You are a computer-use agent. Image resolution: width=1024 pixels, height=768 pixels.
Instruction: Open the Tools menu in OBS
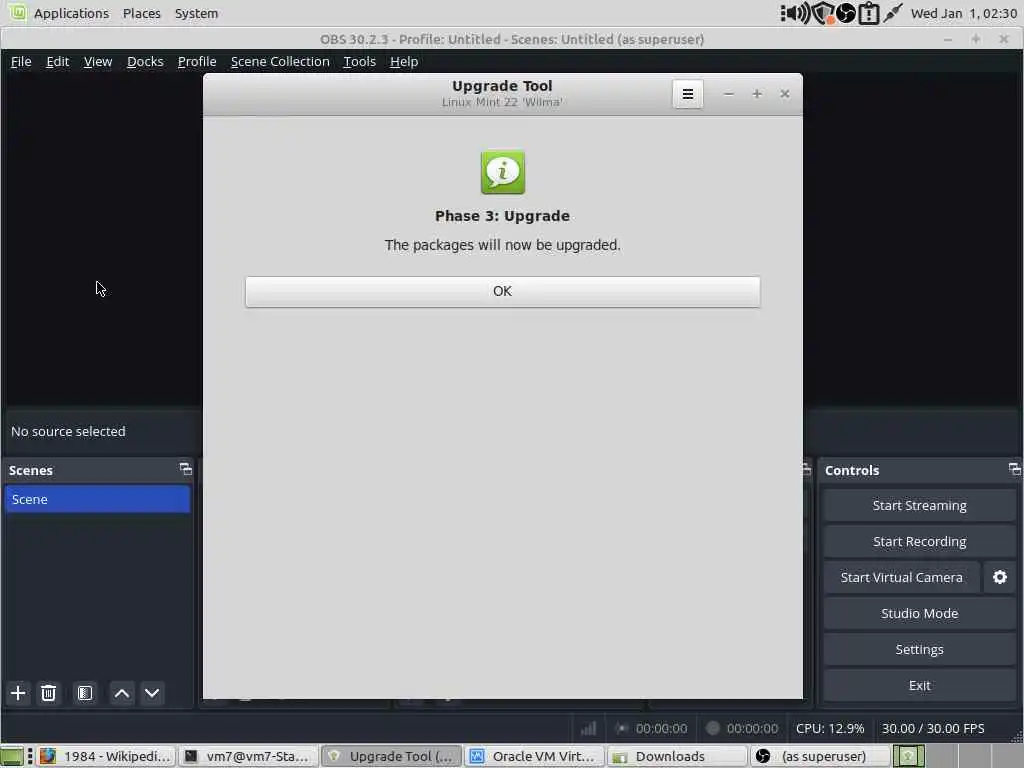click(x=359, y=61)
